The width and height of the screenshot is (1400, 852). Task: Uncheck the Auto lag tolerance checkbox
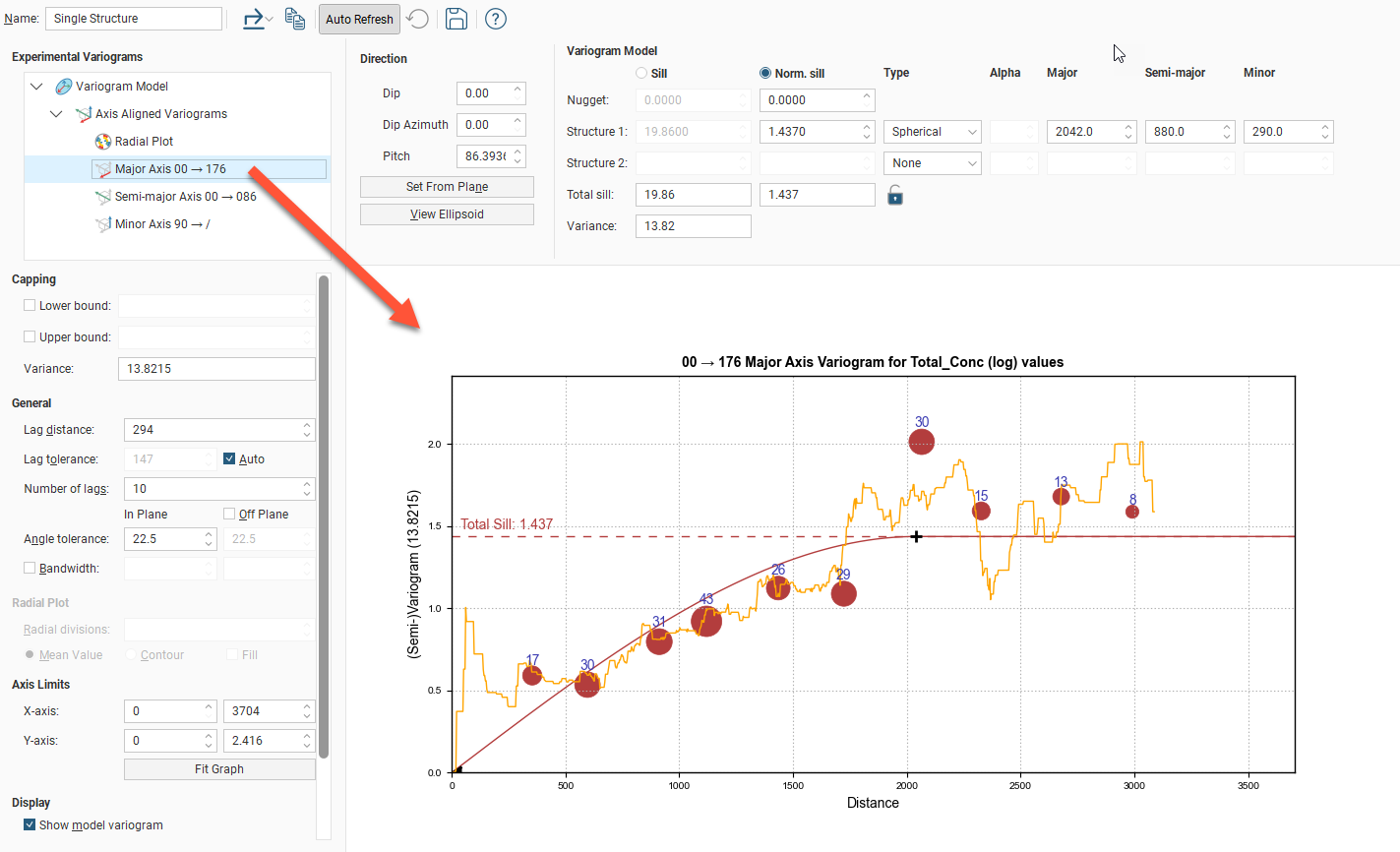[229, 459]
